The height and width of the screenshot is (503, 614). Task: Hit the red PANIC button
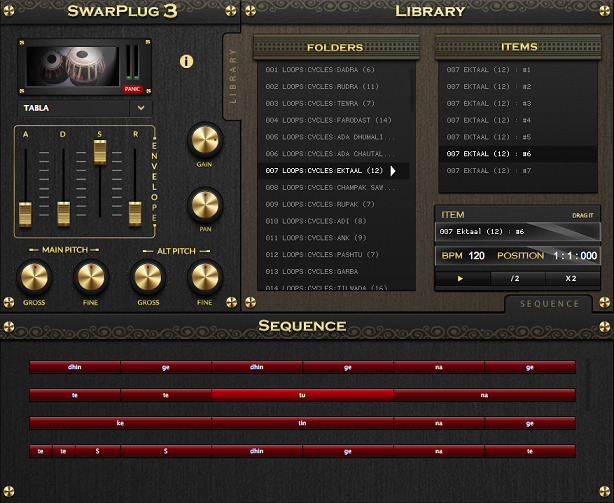coord(132,89)
